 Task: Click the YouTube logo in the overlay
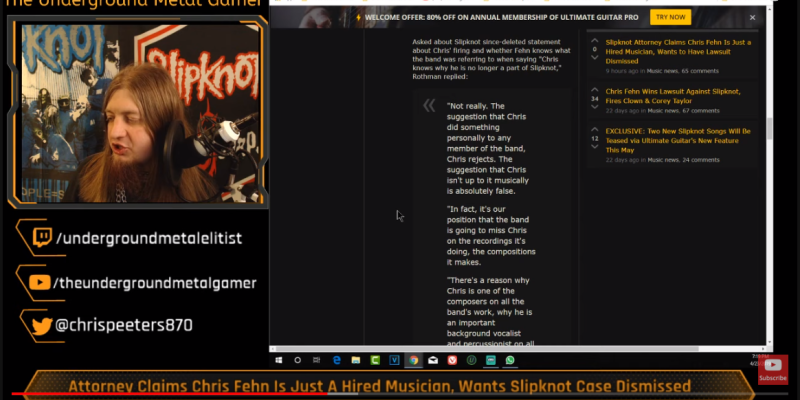point(40,283)
